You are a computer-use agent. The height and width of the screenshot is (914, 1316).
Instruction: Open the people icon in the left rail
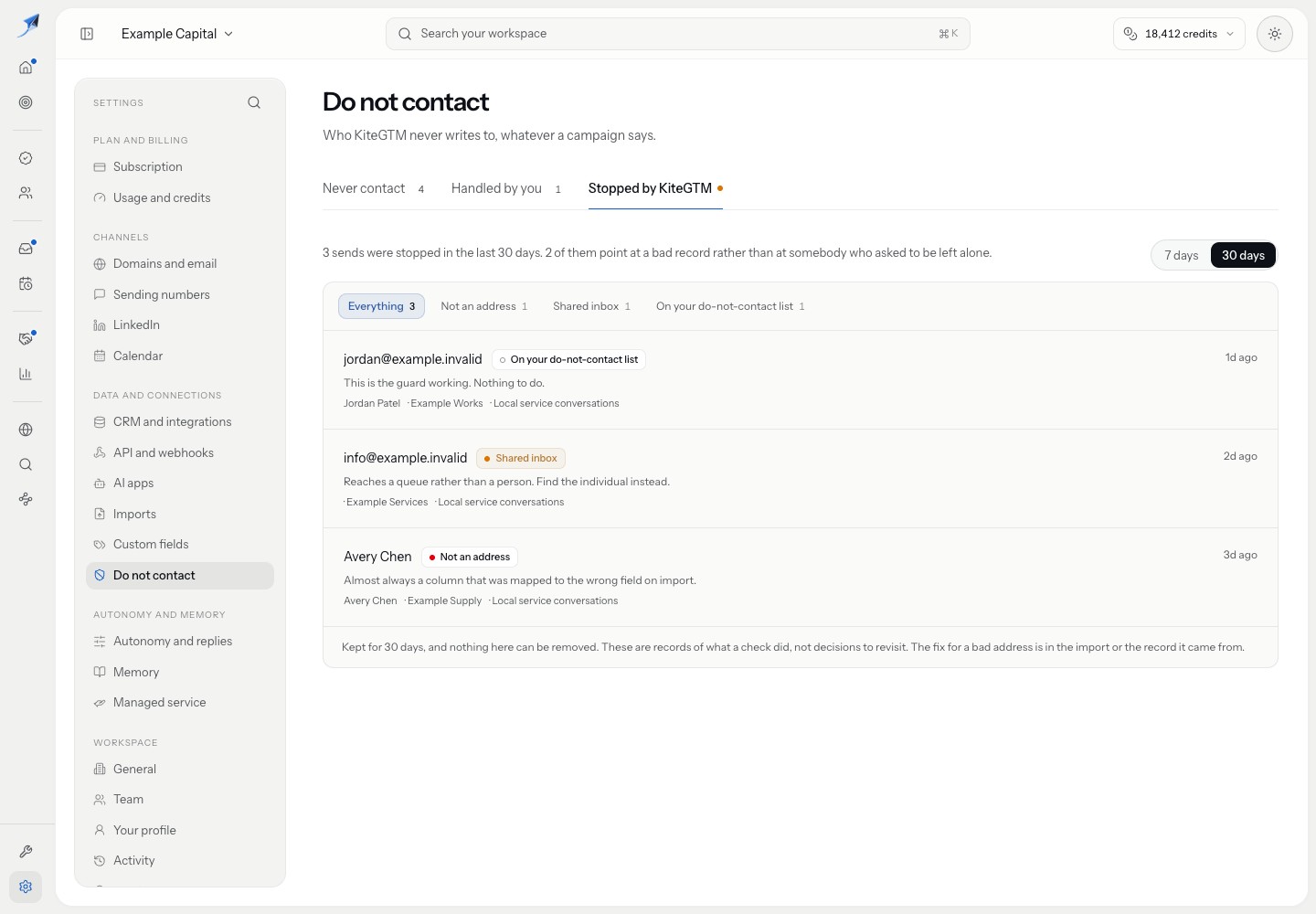tap(26, 193)
